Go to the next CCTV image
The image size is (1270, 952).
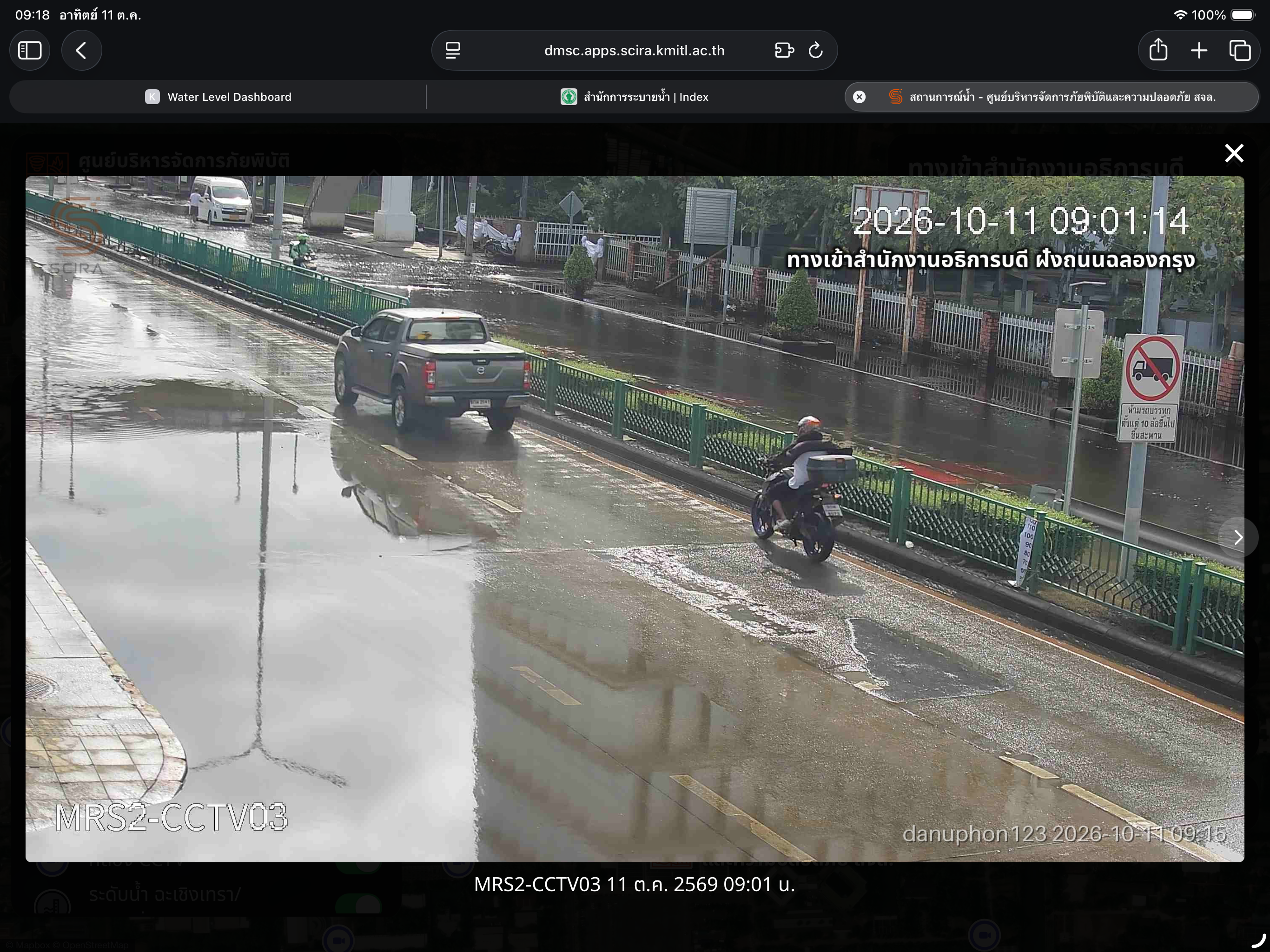(1238, 537)
